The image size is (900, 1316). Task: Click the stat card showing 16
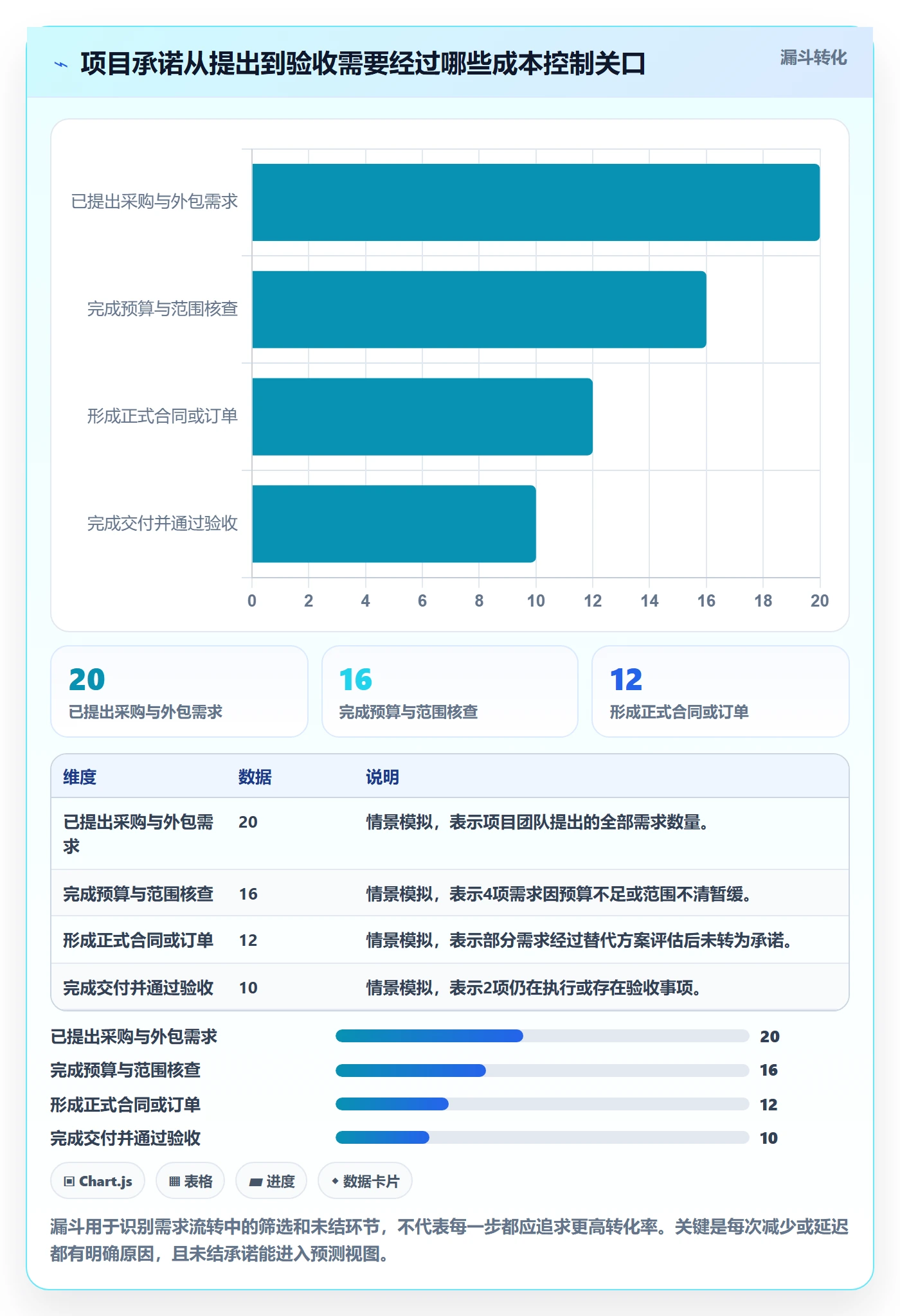point(450,691)
